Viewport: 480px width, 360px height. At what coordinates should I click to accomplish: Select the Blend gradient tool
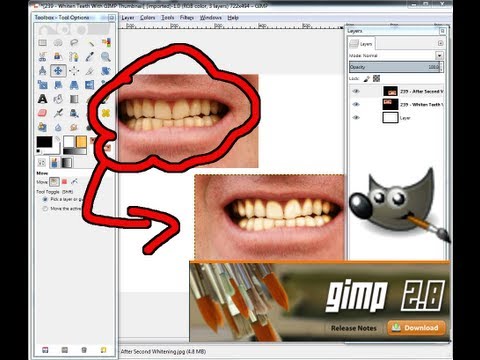click(x=74, y=99)
